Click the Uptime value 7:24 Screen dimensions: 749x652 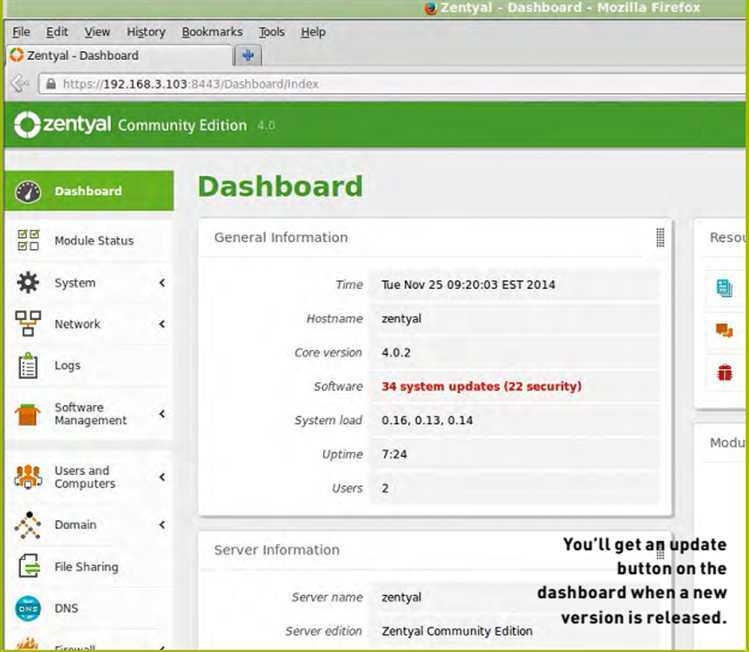[x=394, y=454]
